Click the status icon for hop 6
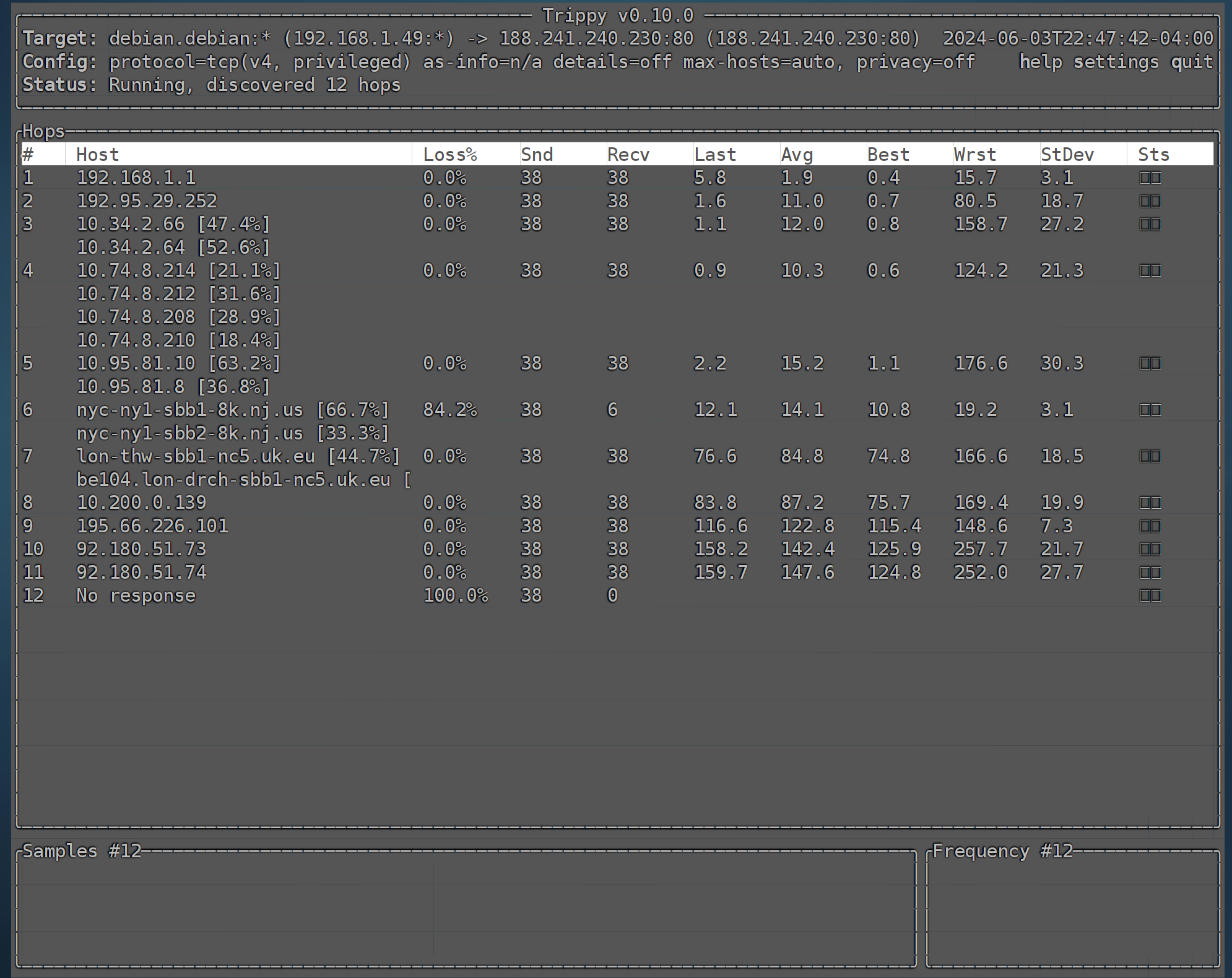Screen dimensions: 1232x978 coord(1150,410)
